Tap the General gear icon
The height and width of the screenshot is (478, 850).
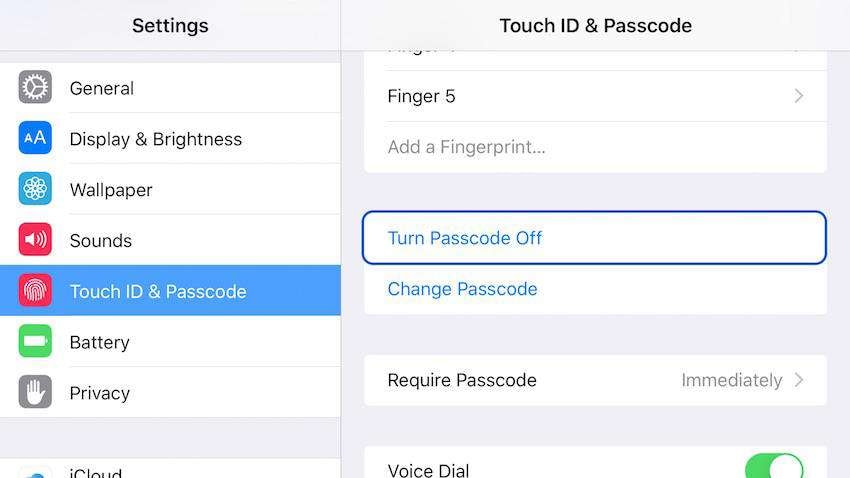pyautogui.click(x=35, y=88)
